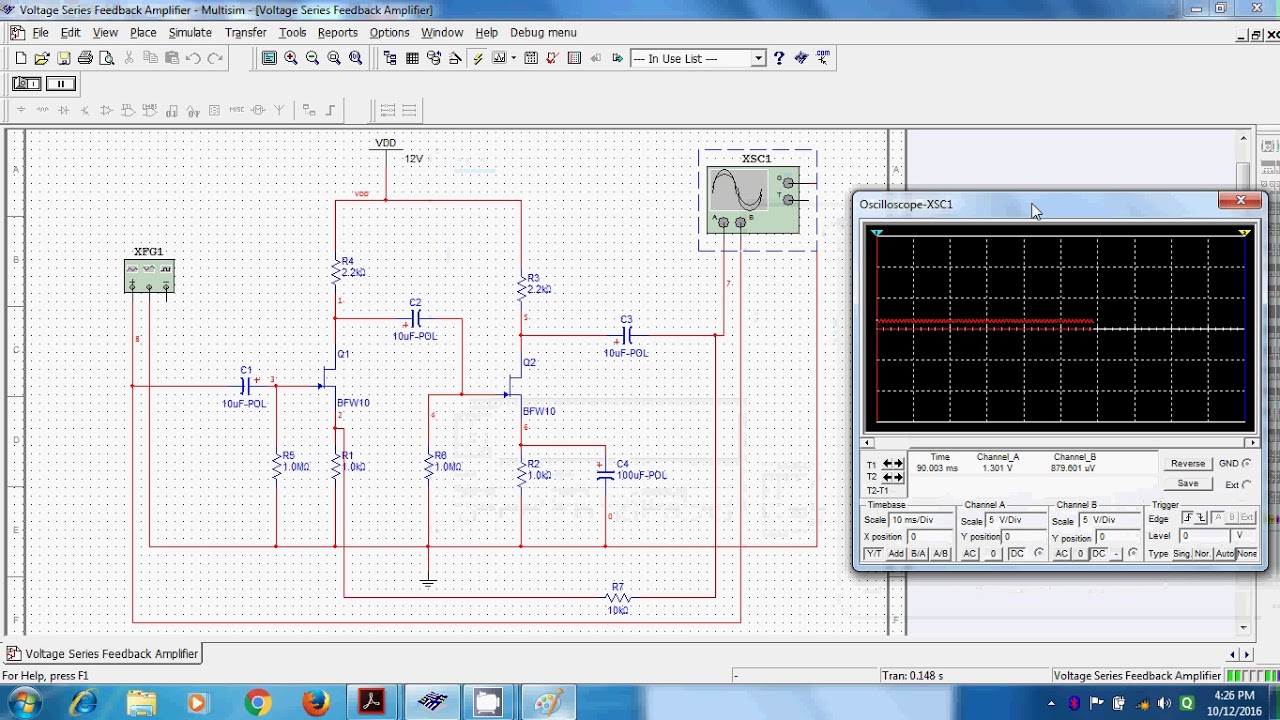Click the Forward Annotate arrow icon
The width and height of the screenshot is (1280, 720).
(617, 59)
